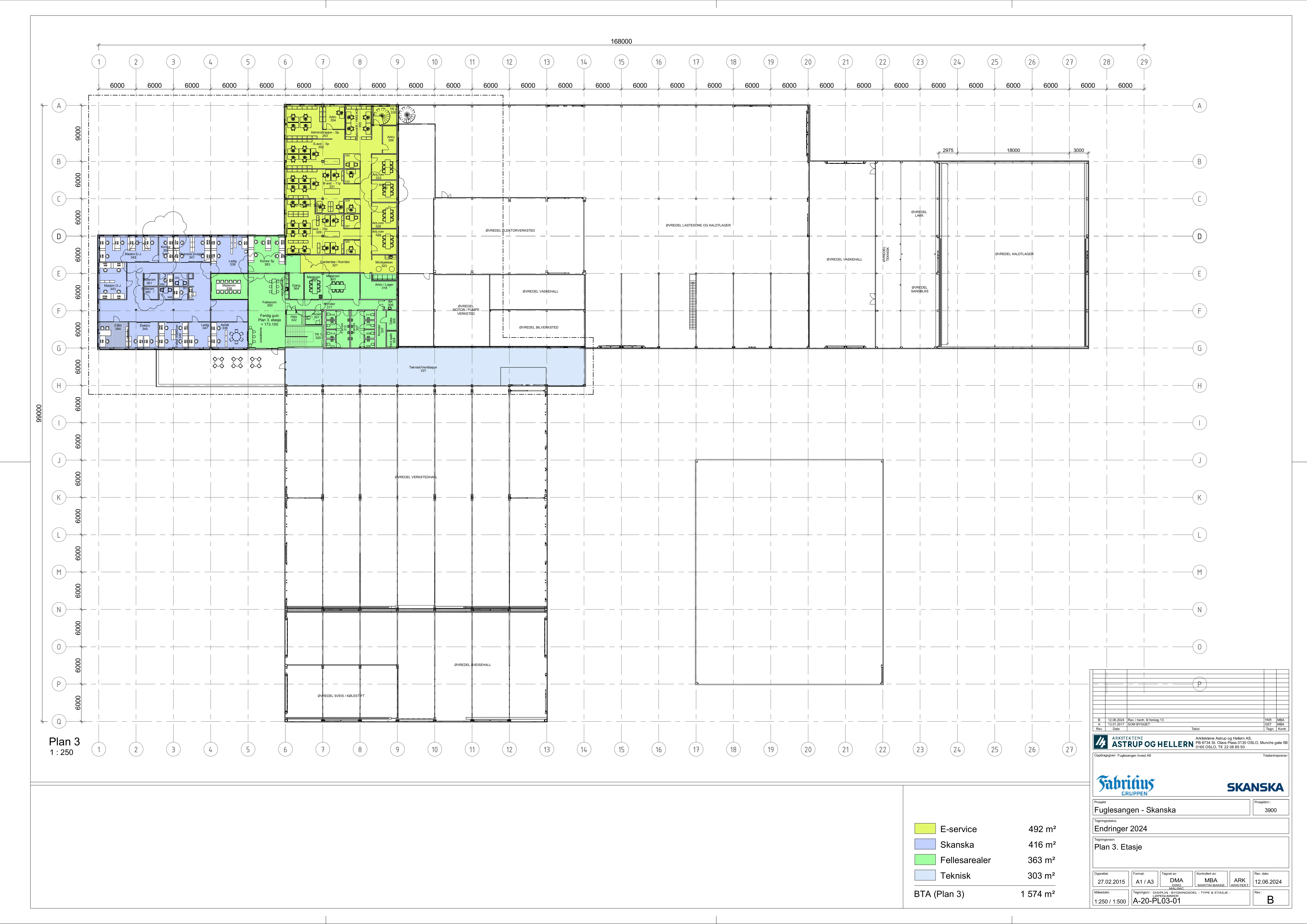Click the Fabritius Gruppen logo
Image resolution: width=1307 pixels, height=924 pixels.
(1126, 785)
